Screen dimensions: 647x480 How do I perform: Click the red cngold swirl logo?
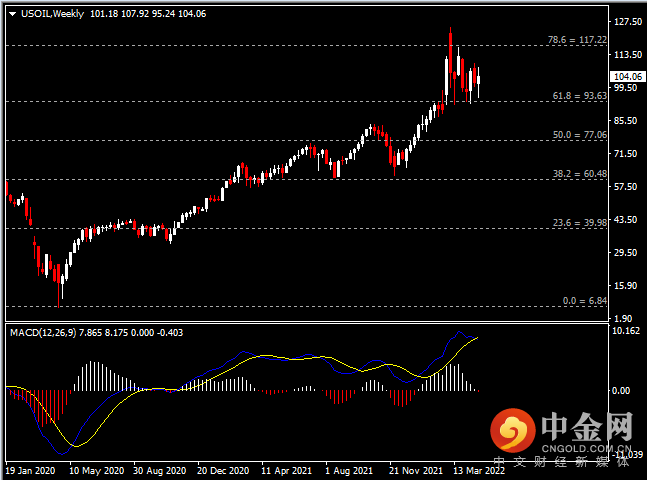[512, 430]
